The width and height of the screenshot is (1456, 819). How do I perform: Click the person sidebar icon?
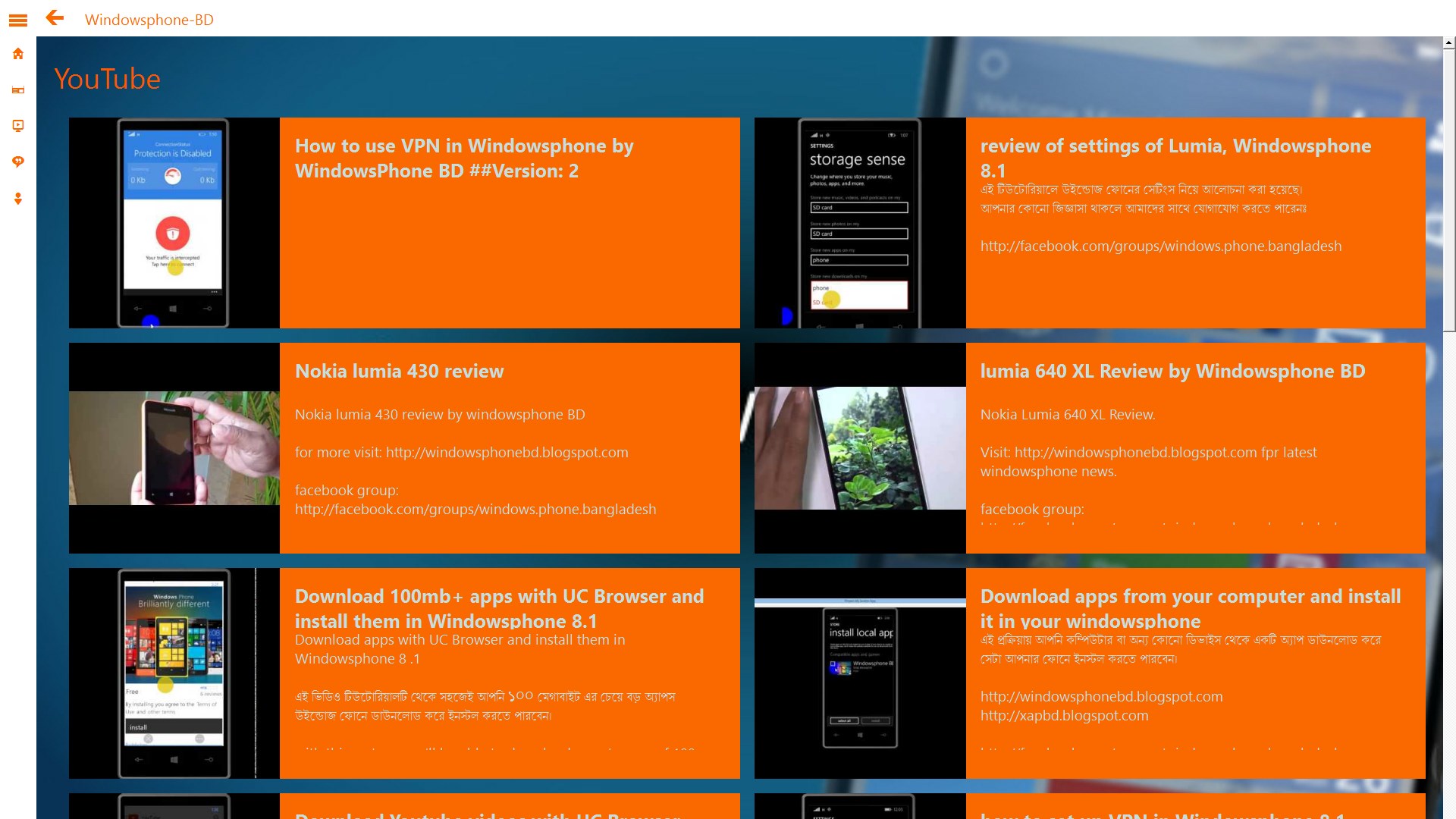coord(18,199)
